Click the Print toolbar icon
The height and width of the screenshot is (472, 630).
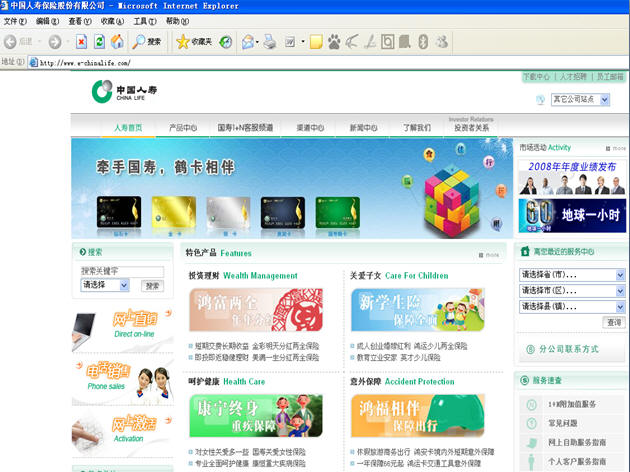(x=270, y=42)
